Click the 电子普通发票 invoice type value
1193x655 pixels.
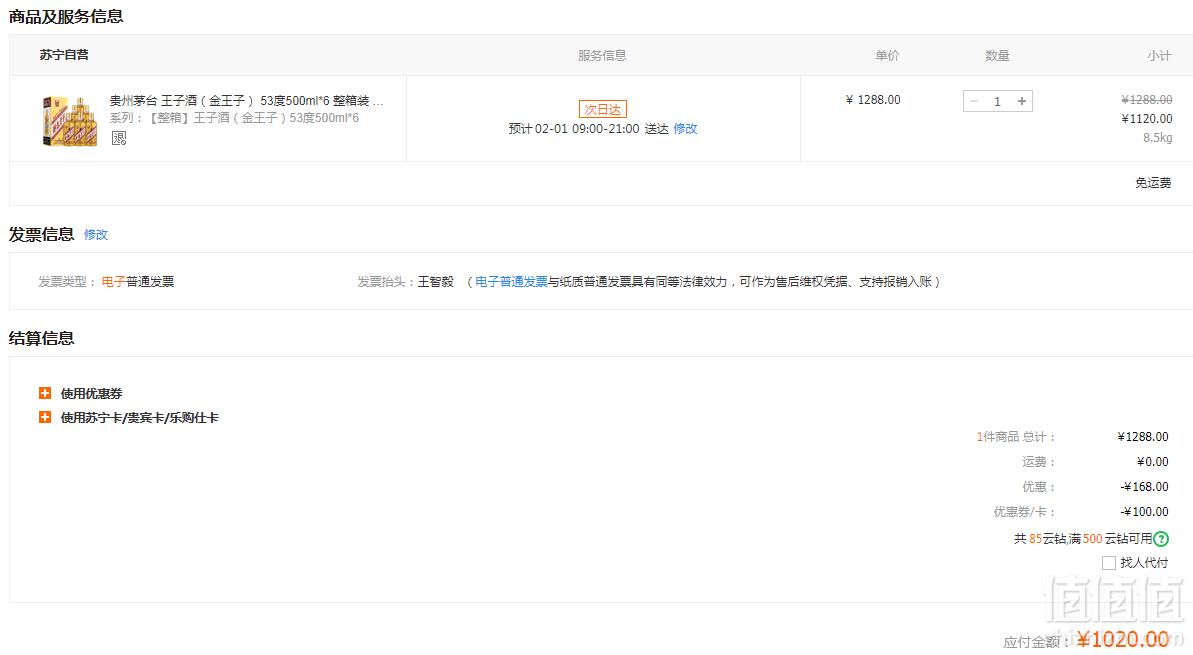[138, 281]
